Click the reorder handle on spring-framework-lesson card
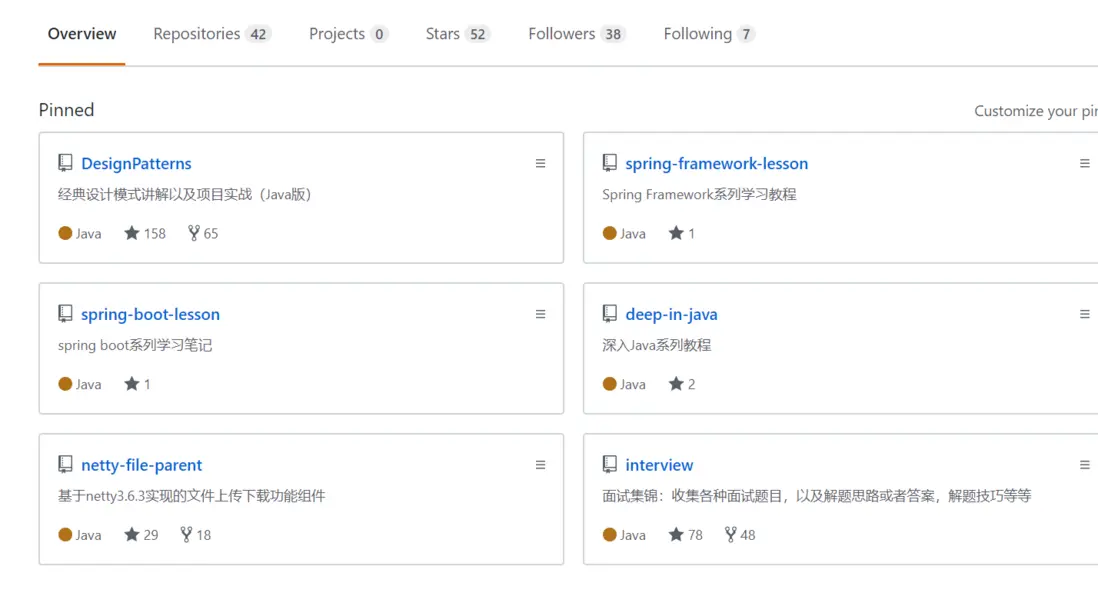 point(1085,163)
